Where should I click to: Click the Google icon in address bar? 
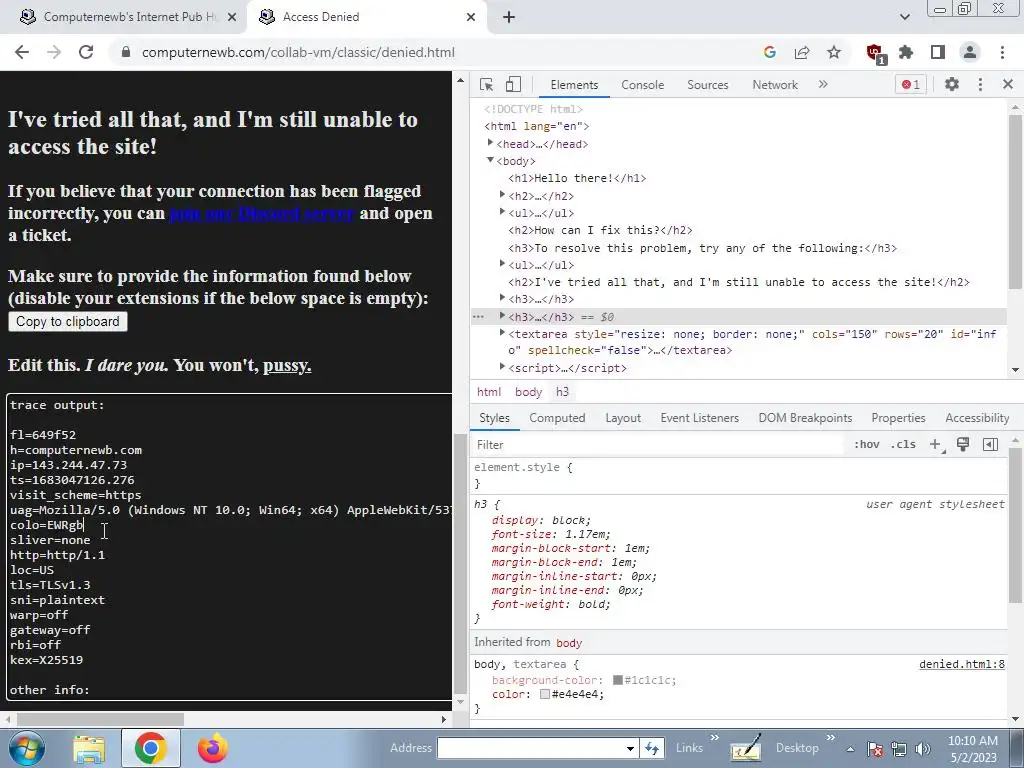pyautogui.click(x=770, y=52)
